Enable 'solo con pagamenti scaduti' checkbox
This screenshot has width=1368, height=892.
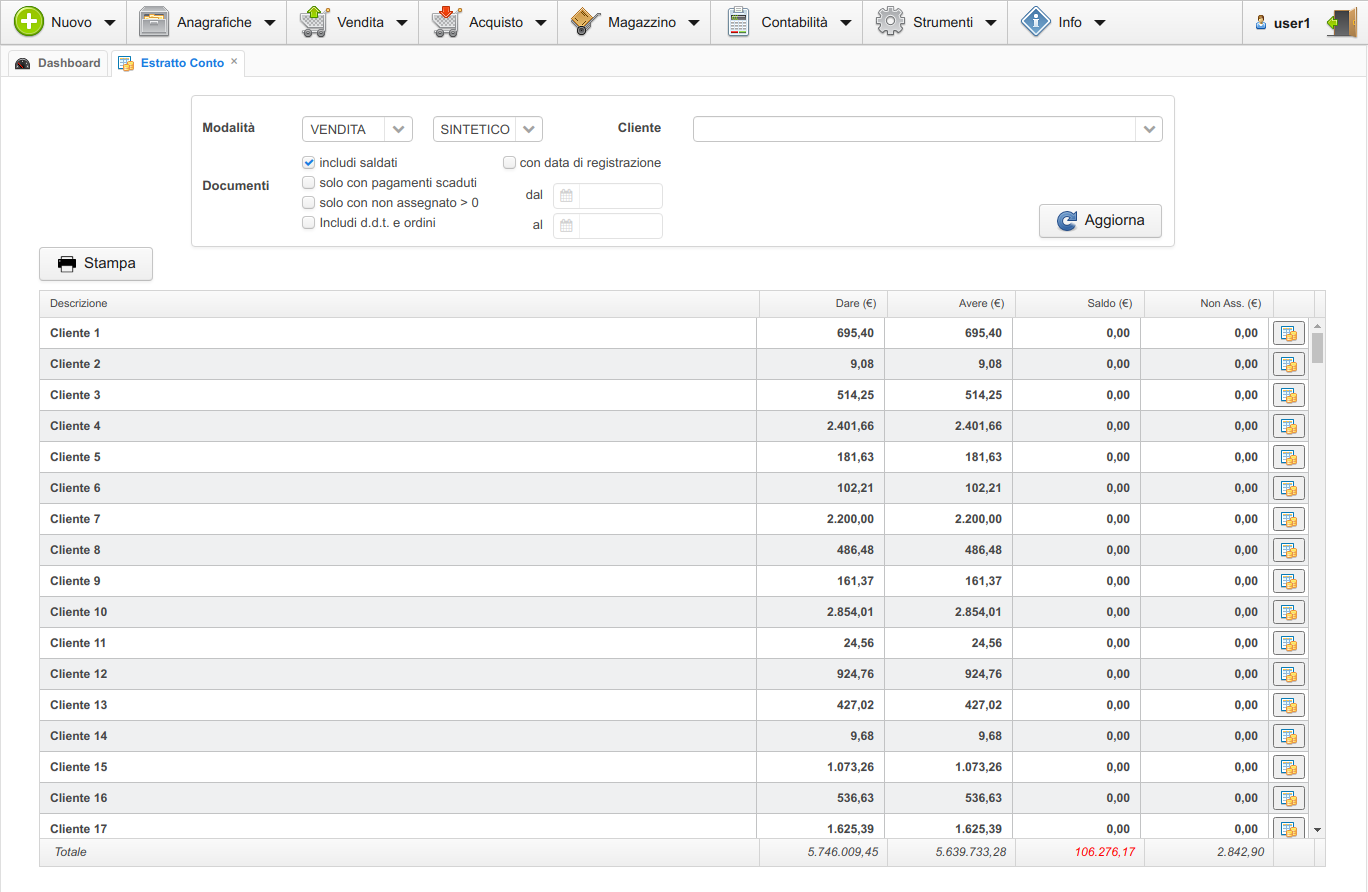tap(309, 183)
